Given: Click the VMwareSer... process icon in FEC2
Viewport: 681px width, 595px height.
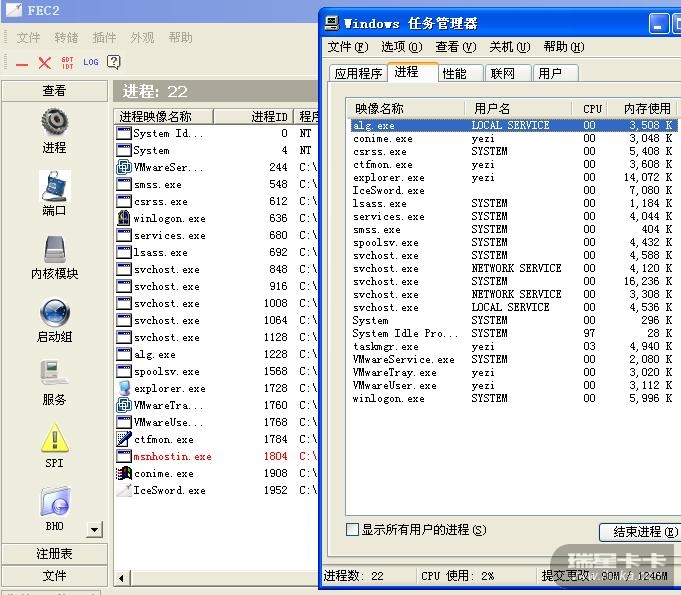Looking at the screenshot, I should [x=124, y=167].
